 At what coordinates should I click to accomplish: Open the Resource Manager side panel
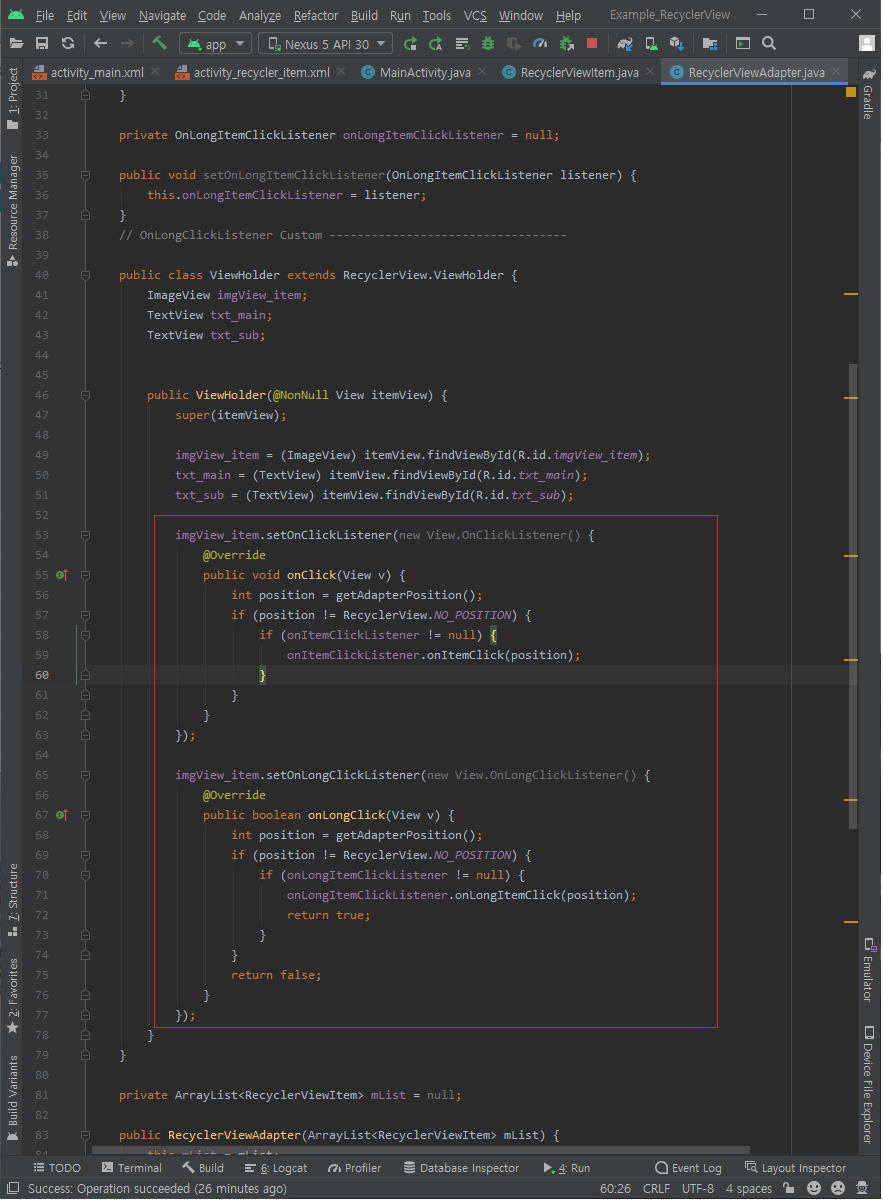[x=13, y=210]
